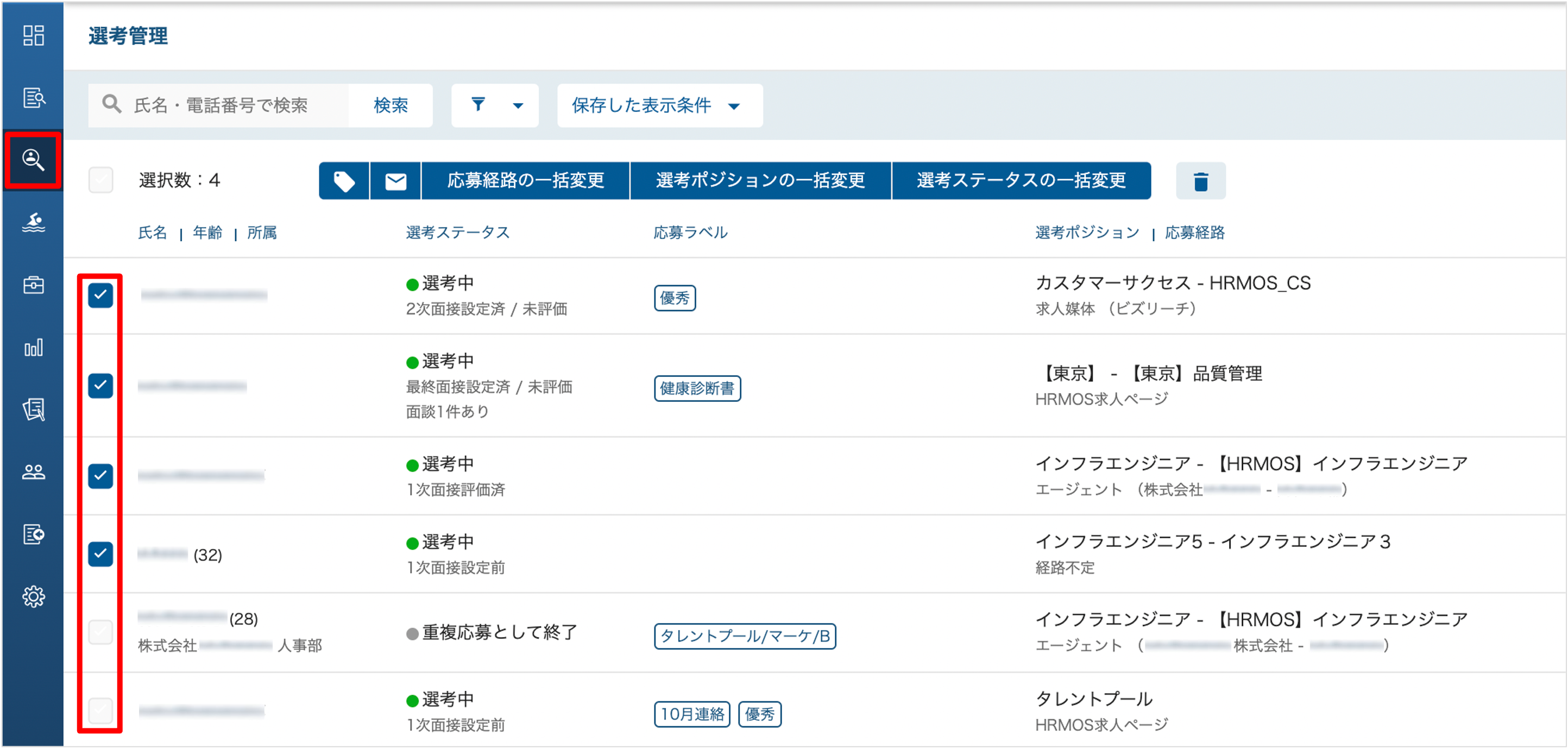Sort by 選考ステータス column header
Screen dimensions: 1568x749
[x=458, y=232]
